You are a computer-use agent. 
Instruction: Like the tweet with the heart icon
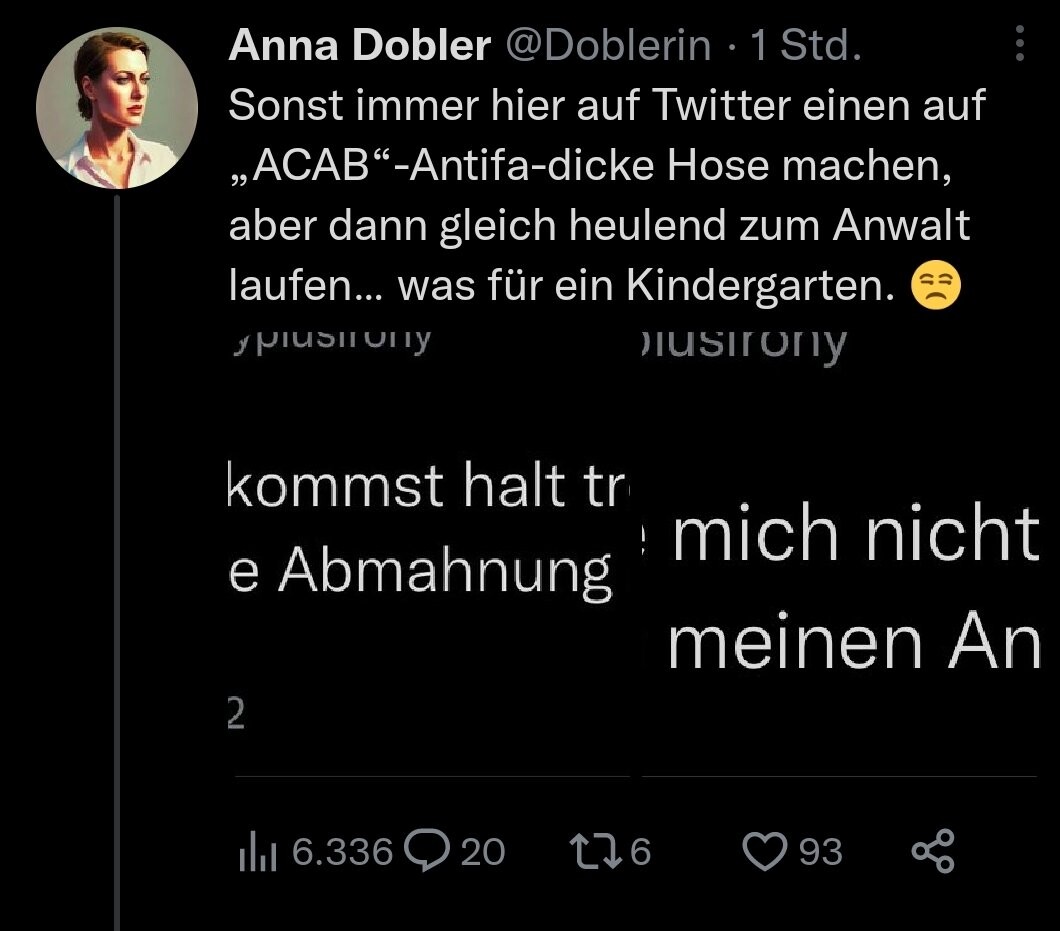(x=764, y=851)
